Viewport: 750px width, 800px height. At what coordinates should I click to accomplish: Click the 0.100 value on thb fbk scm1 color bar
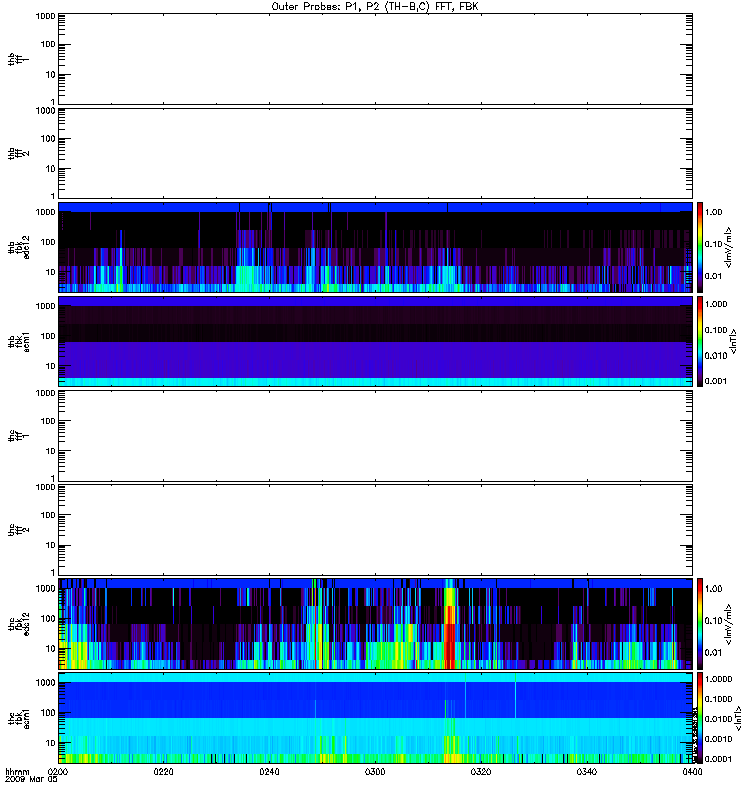(716, 330)
